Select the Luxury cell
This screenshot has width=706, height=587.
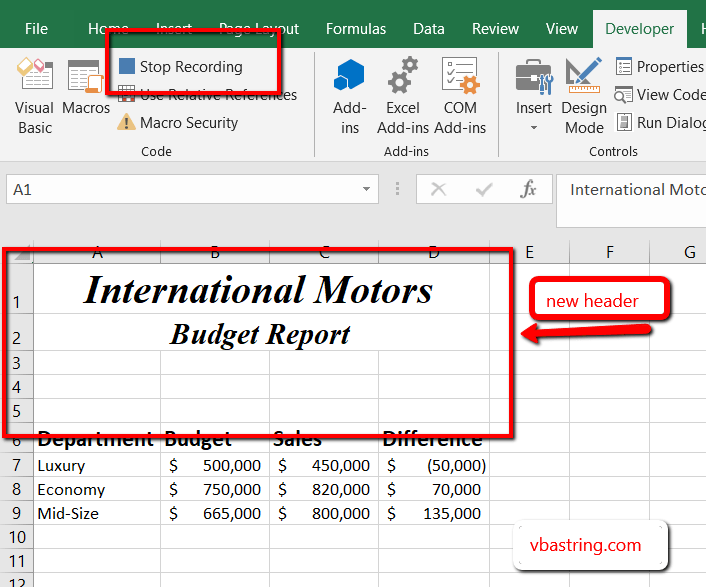tap(97, 465)
